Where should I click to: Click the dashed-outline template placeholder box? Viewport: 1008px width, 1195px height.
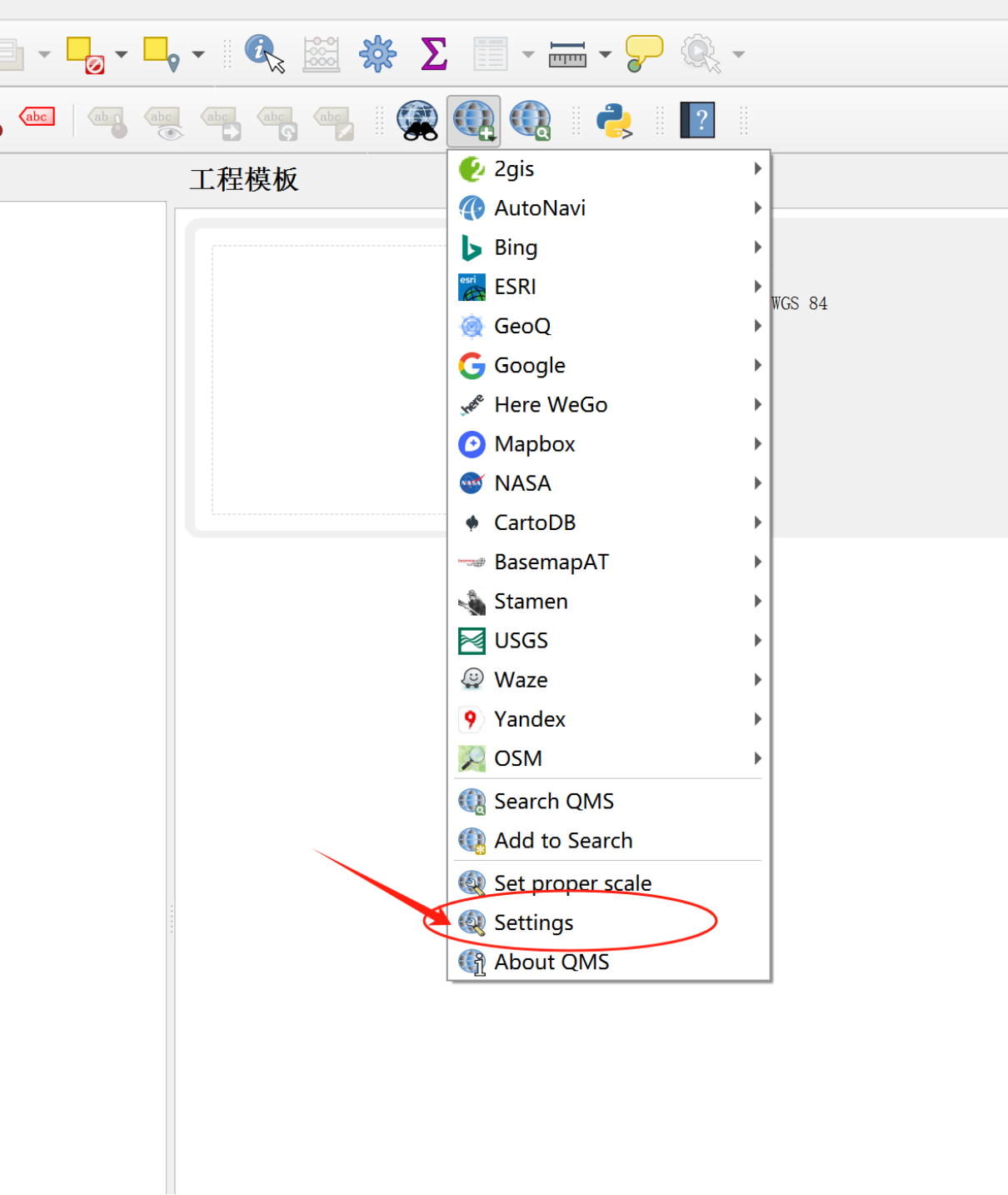click(x=330, y=380)
